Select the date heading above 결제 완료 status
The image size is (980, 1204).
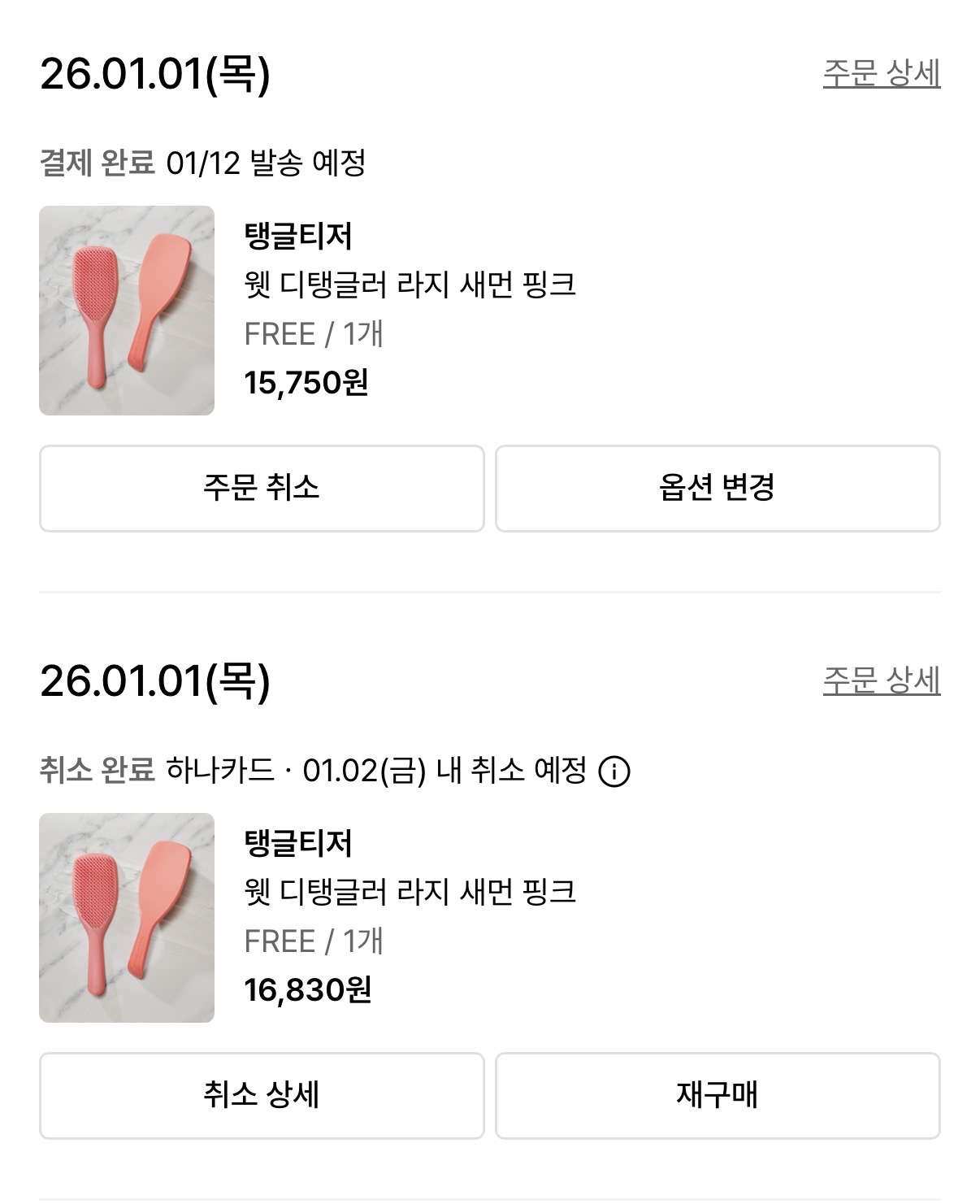point(154,73)
